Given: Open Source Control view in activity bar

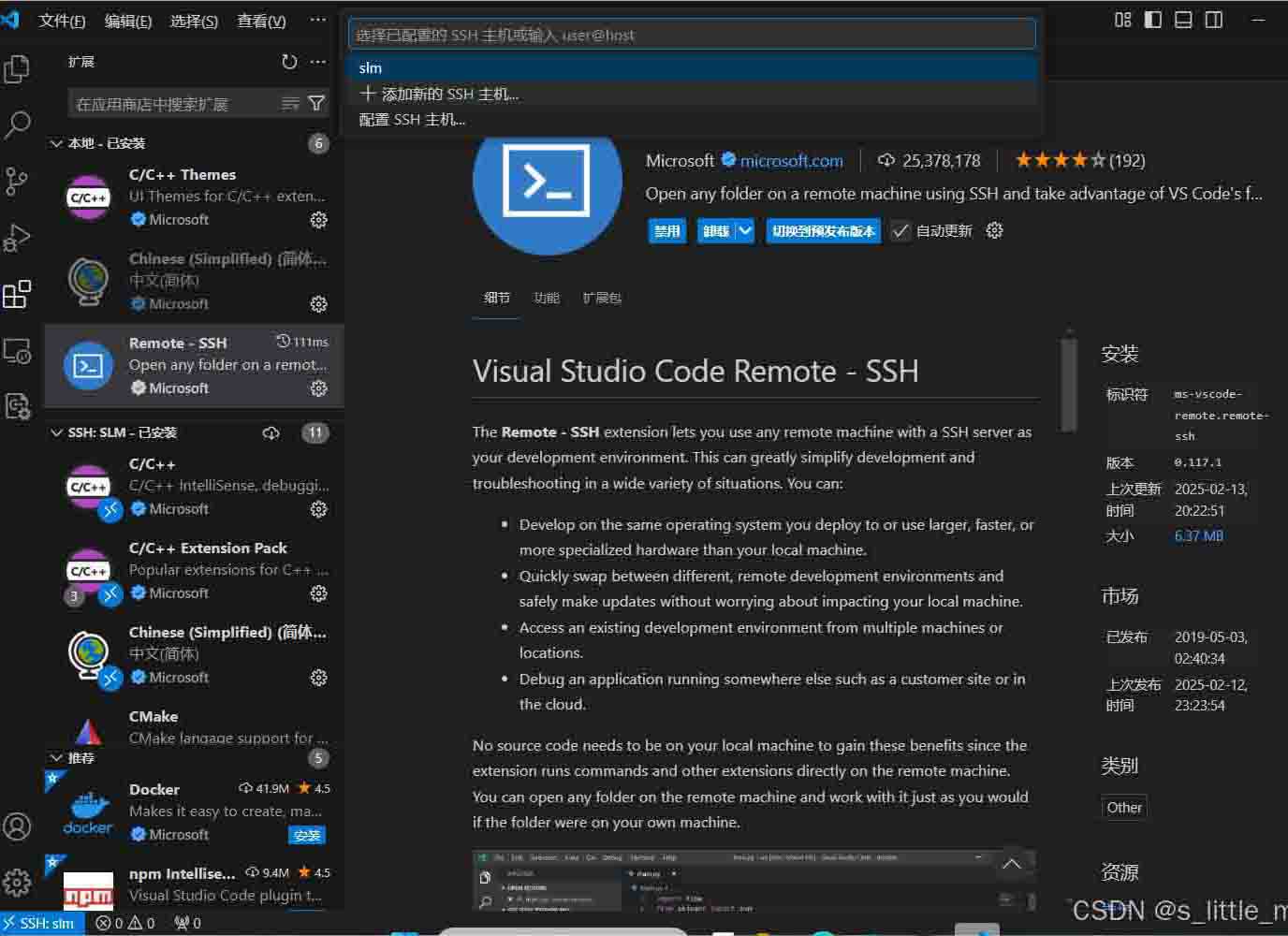Looking at the screenshot, I should click(x=17, y=181).
